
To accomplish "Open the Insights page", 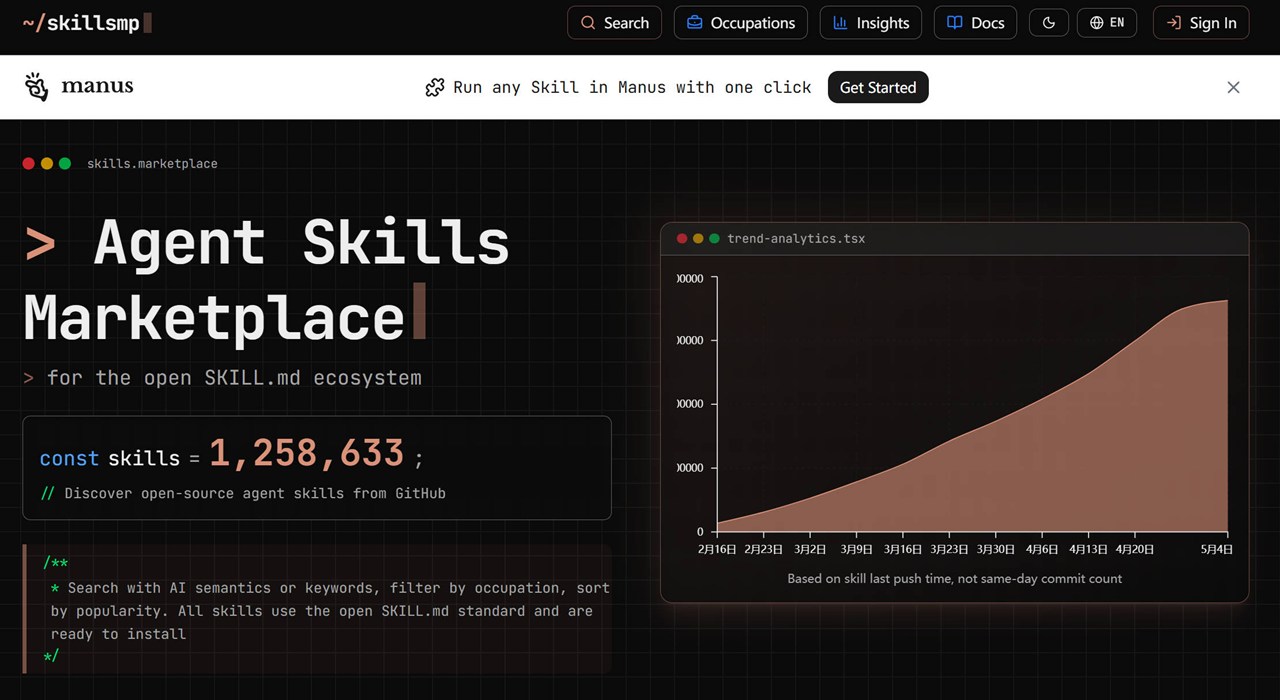I will click(870, 23).
